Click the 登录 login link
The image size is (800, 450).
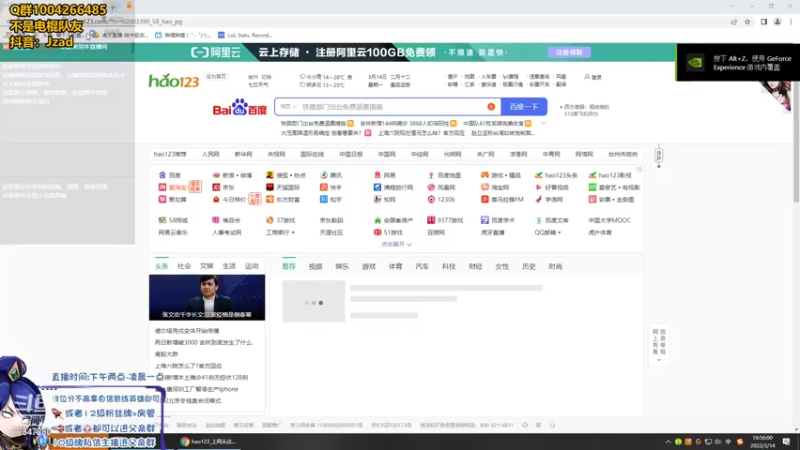click(593, 77)
